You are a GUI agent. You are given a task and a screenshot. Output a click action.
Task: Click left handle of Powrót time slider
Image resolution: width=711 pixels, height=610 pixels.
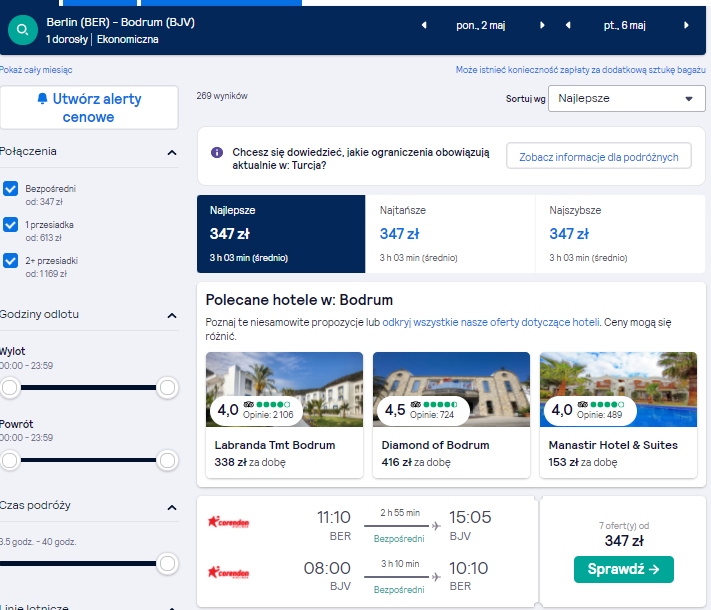10,460
